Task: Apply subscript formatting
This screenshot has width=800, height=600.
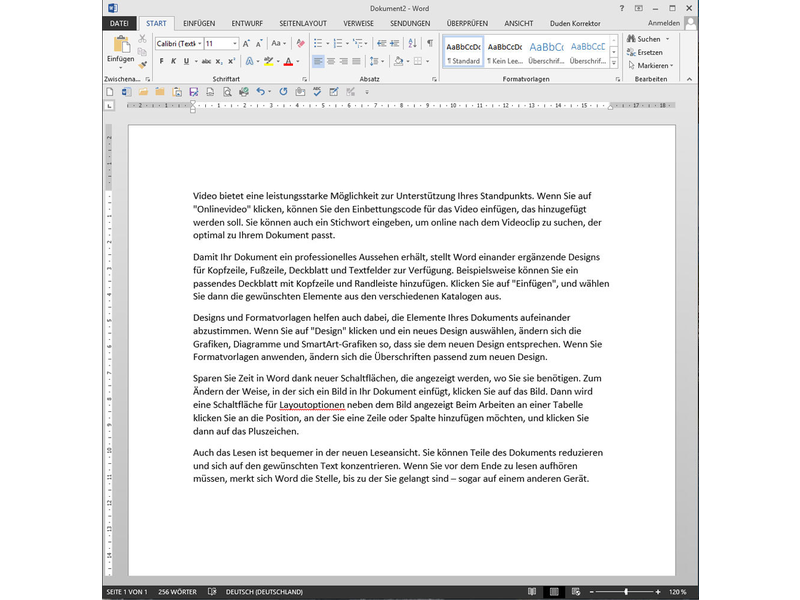Action: (218, 61)
